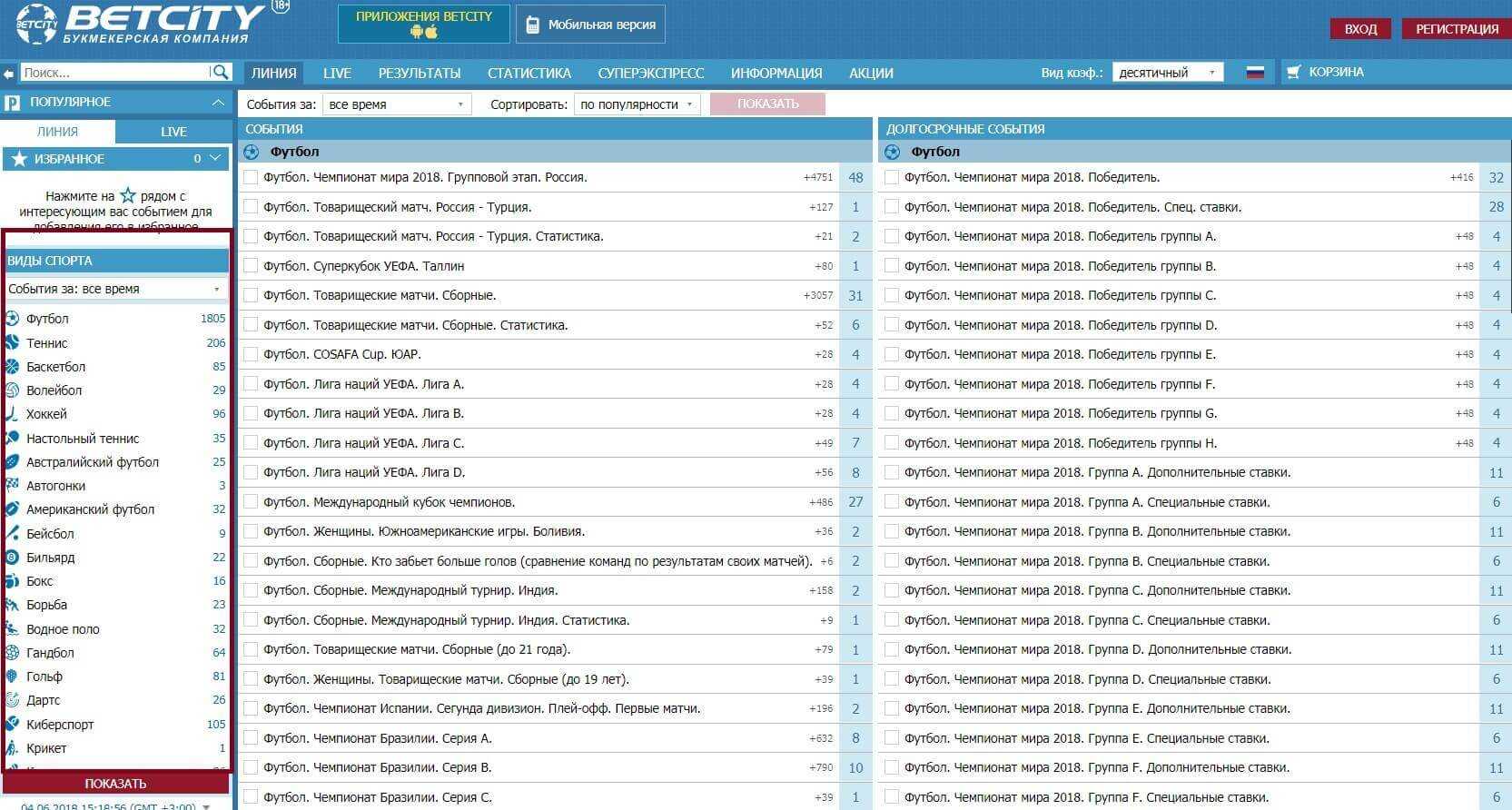Expand the Избранное chevron
Viewport: 1512px width, 810px height.
click(x=215, y=159)
